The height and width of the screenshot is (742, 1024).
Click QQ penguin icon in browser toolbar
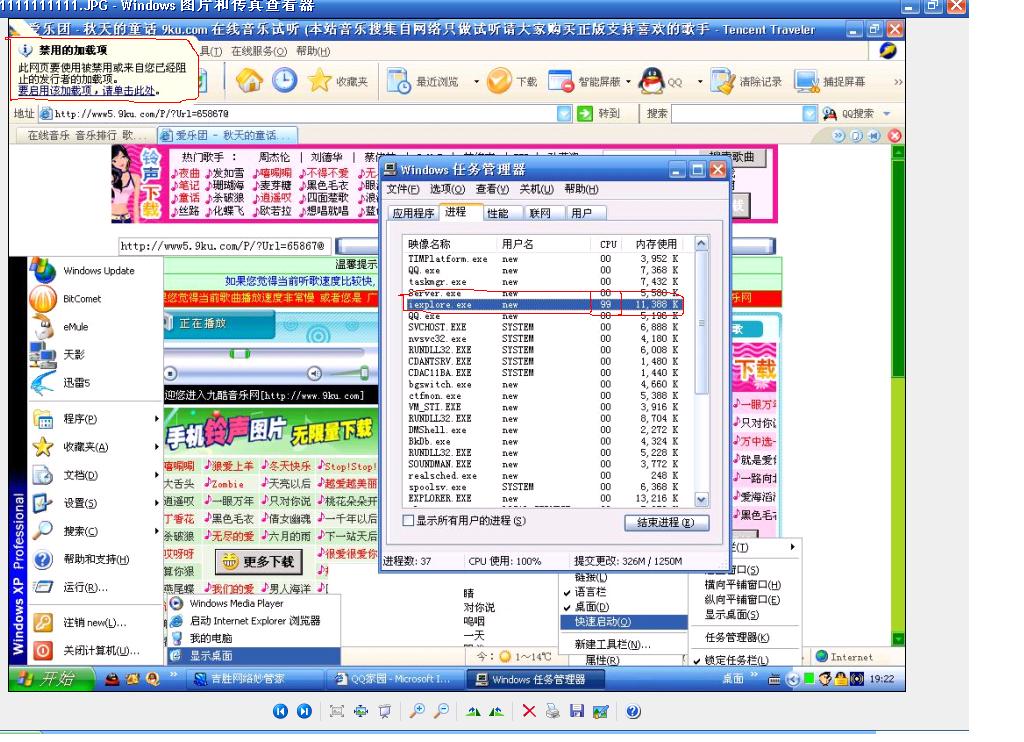tap(651, 81)
